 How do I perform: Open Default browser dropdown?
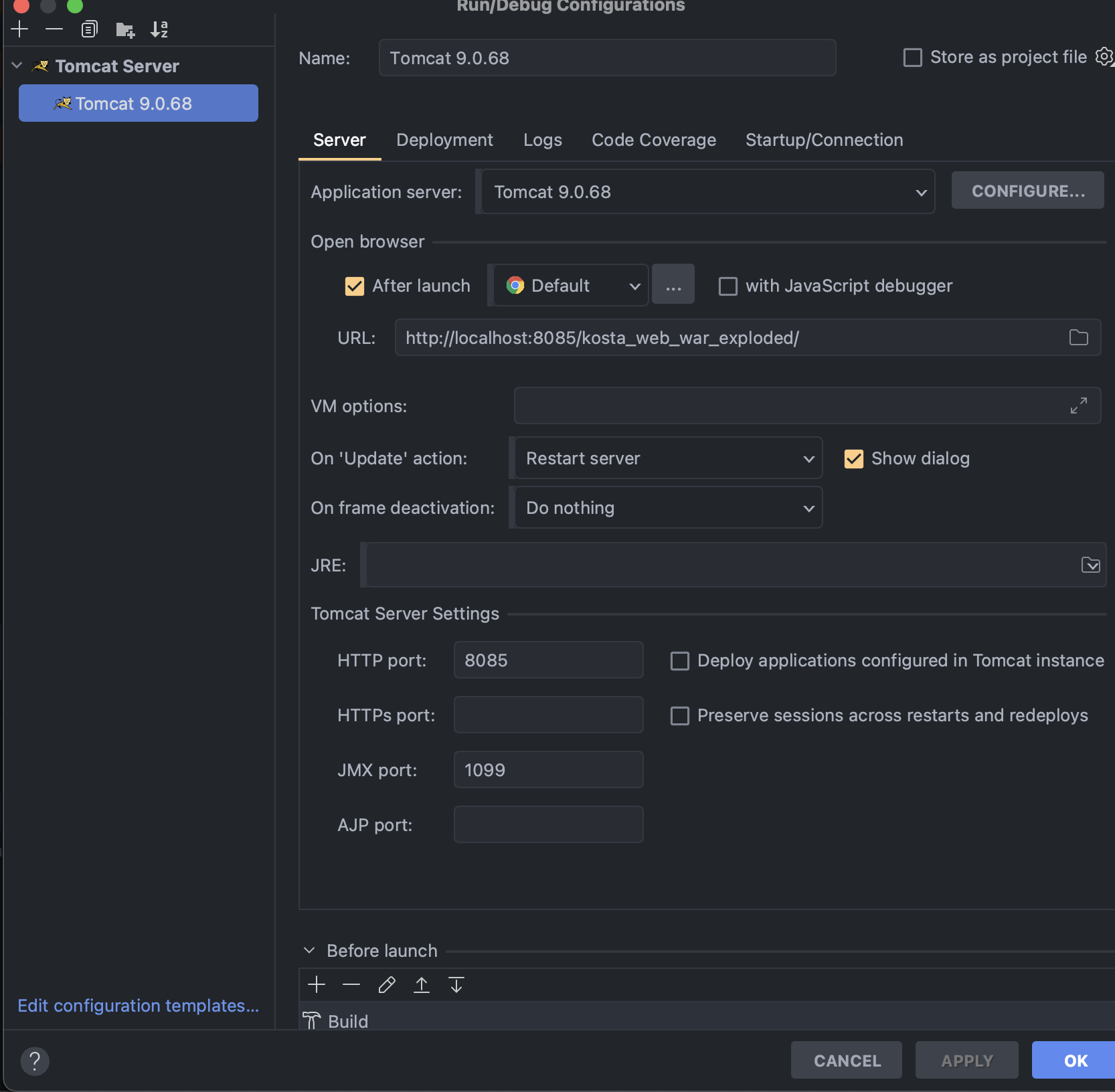click(x=571, y=285)
